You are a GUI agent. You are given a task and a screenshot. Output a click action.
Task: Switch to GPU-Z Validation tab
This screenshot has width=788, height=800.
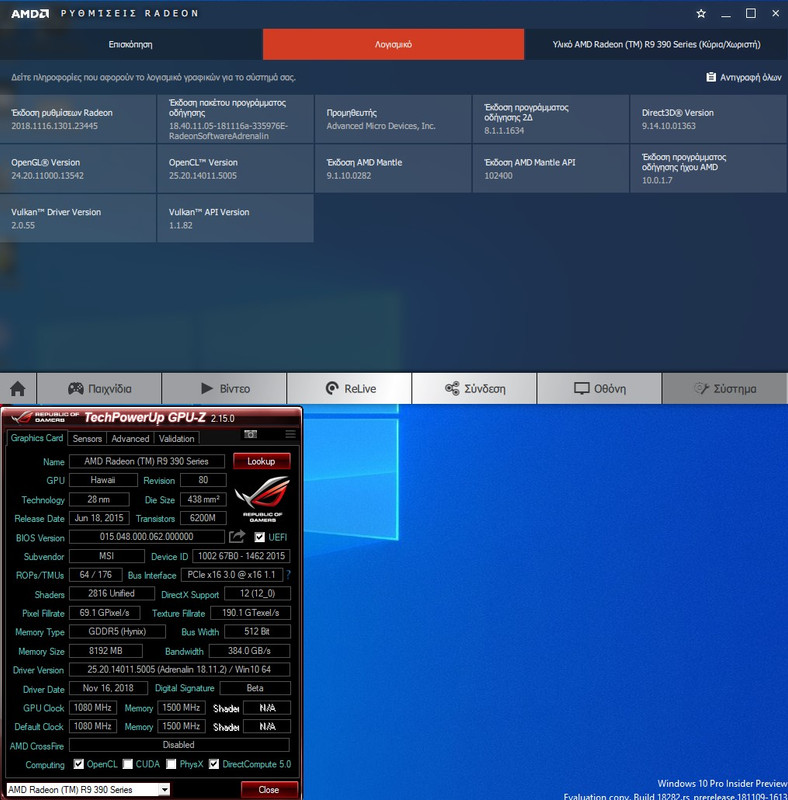177,439
